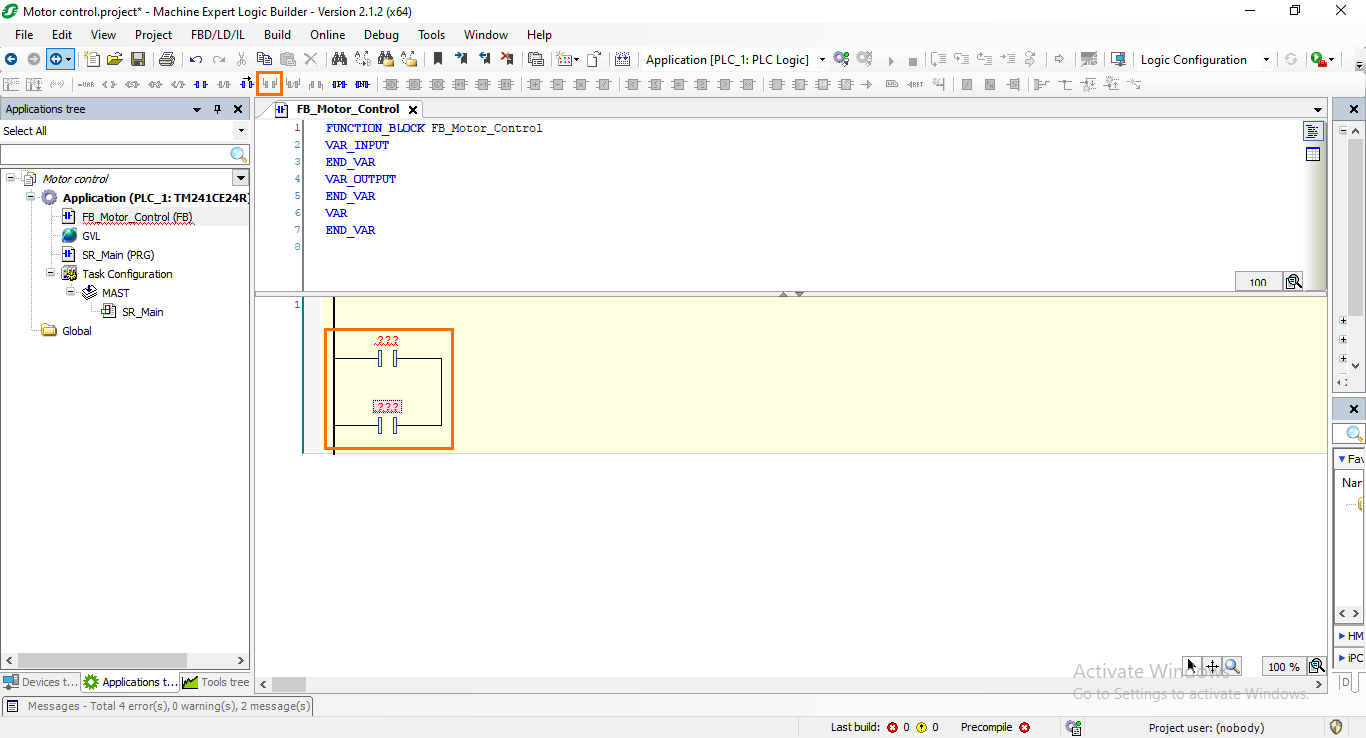Image resolution: width=1366 pixels, height=738 pixels.
Task: Select the highlighted parallel contact tool
Action: click(x=269, y=84)
